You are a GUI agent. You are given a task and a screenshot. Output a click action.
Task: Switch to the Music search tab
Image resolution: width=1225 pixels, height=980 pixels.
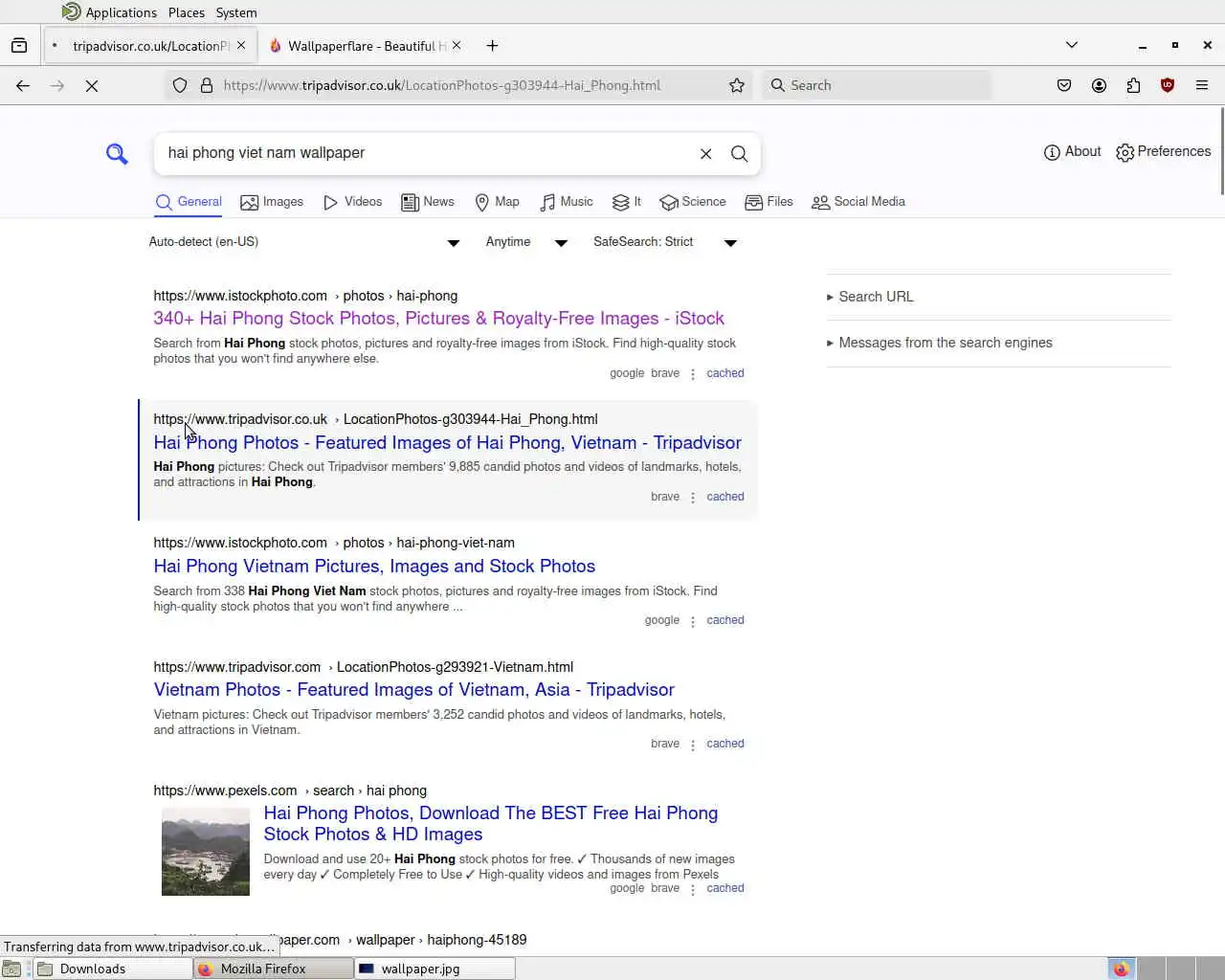coord(566,202)
